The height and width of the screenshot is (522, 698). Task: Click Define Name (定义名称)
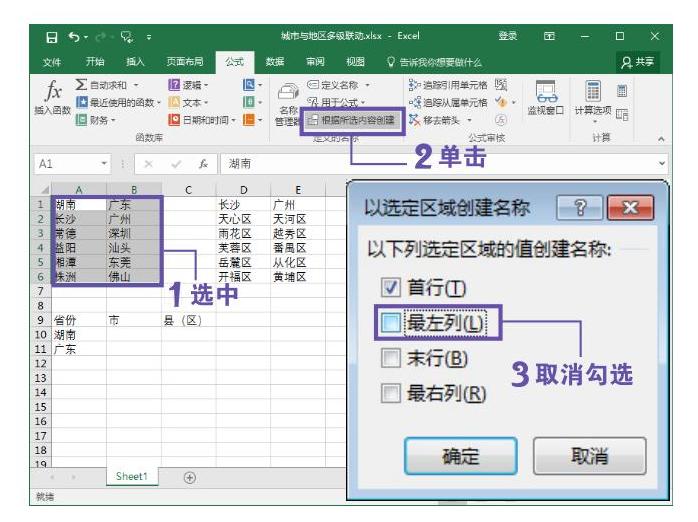333,85
